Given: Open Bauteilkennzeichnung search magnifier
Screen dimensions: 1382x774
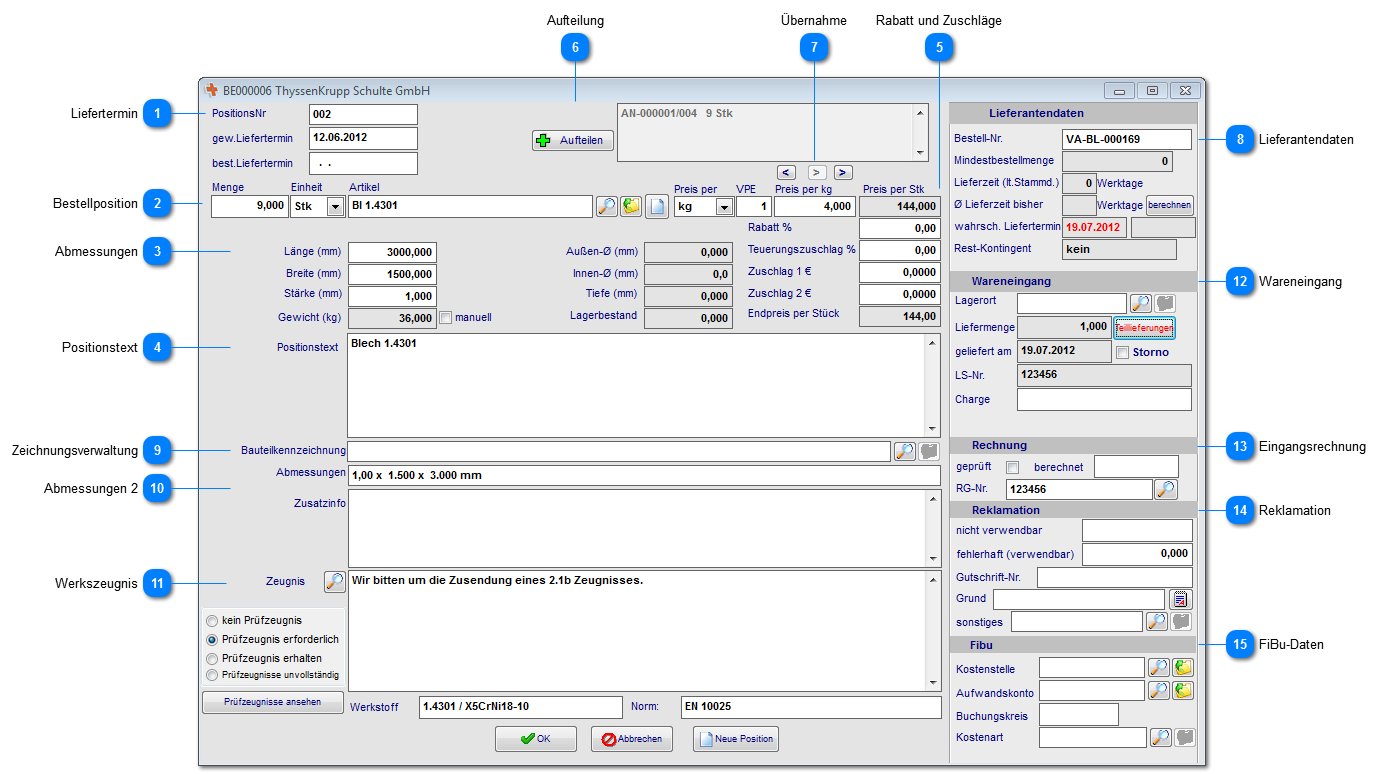Looking at the screenshot, I should click(904, 451).
